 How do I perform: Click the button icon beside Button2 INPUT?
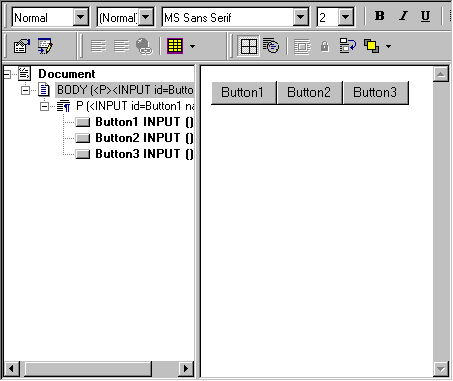tap(82, 138)
